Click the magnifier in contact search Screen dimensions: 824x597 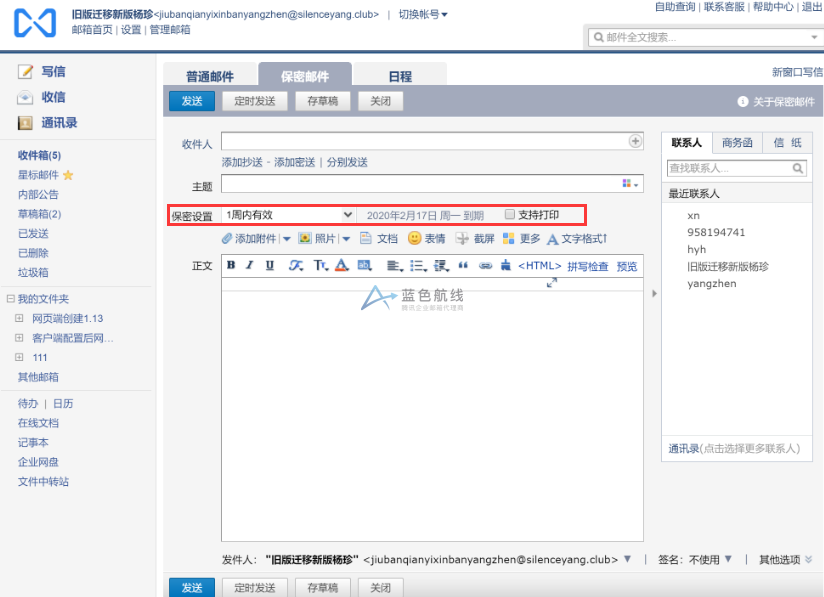click(x=798, y=168)
